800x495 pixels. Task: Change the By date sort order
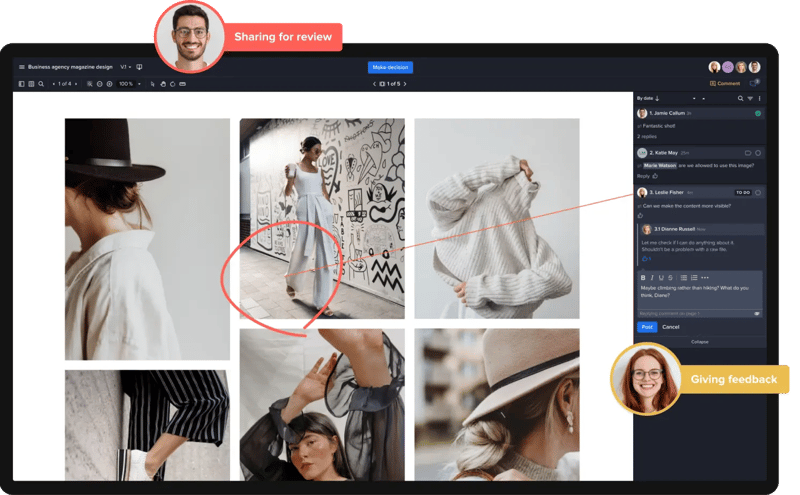click(650, 98)
